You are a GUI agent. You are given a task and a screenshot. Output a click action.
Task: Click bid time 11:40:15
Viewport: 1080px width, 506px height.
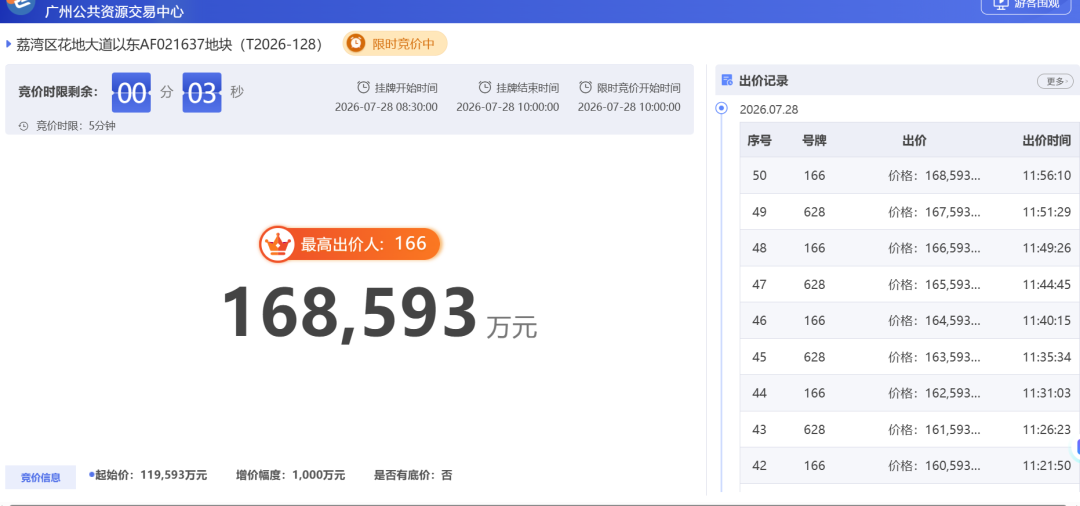(x=1046, y=321)
